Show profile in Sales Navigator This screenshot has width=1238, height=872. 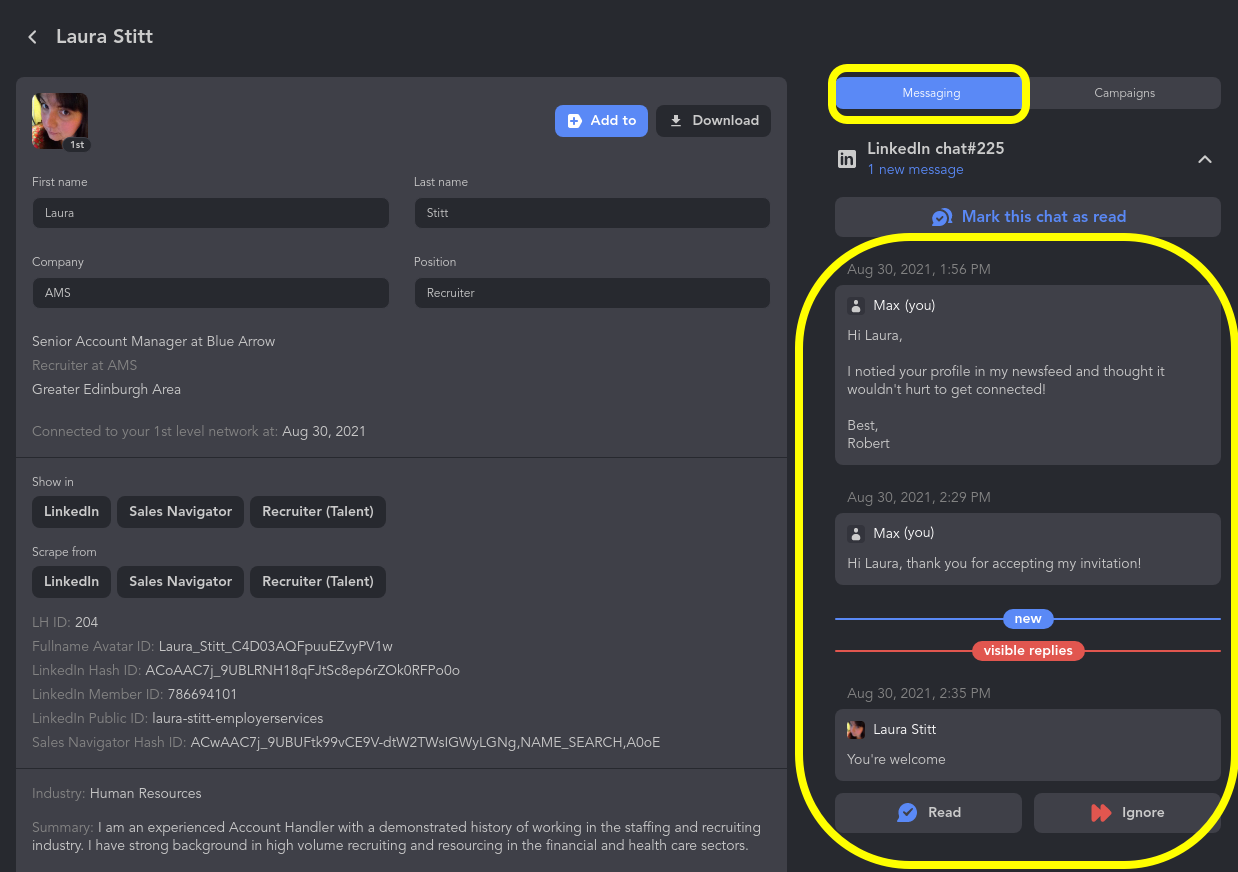coord(180,511)
